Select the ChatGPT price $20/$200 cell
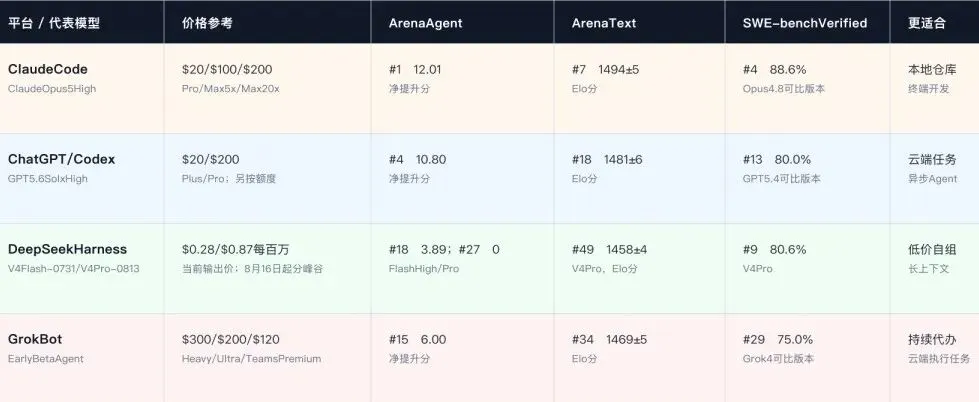Image resolution: width=979 pixels, height=402 pixels. tap(210, 159)
